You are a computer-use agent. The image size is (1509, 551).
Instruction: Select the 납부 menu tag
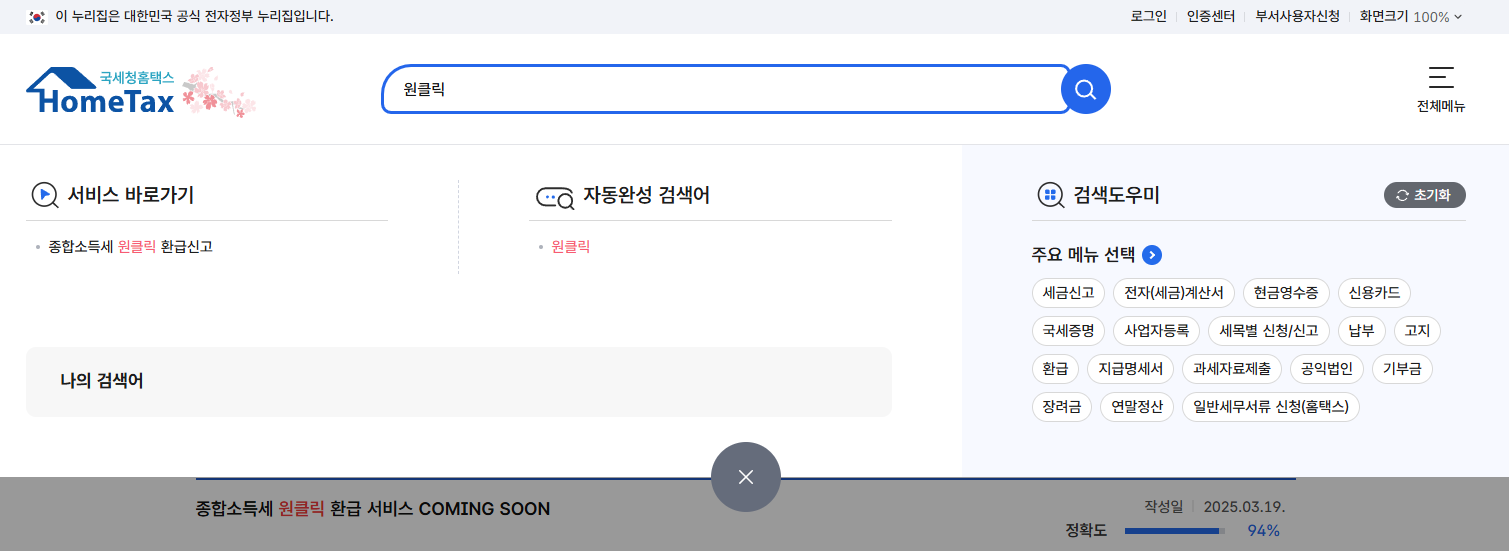click(x=1362, y=331)
